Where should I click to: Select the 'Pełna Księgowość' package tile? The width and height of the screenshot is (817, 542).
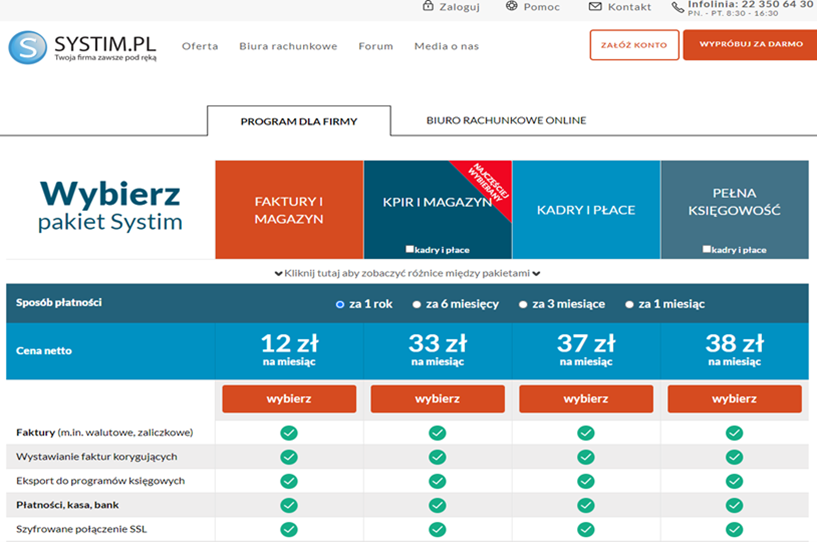(x=735, y=210)
